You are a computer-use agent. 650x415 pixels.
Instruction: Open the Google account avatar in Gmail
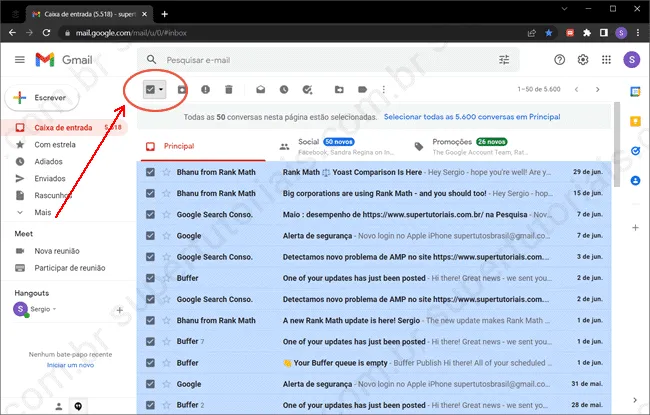coord(631,60)
